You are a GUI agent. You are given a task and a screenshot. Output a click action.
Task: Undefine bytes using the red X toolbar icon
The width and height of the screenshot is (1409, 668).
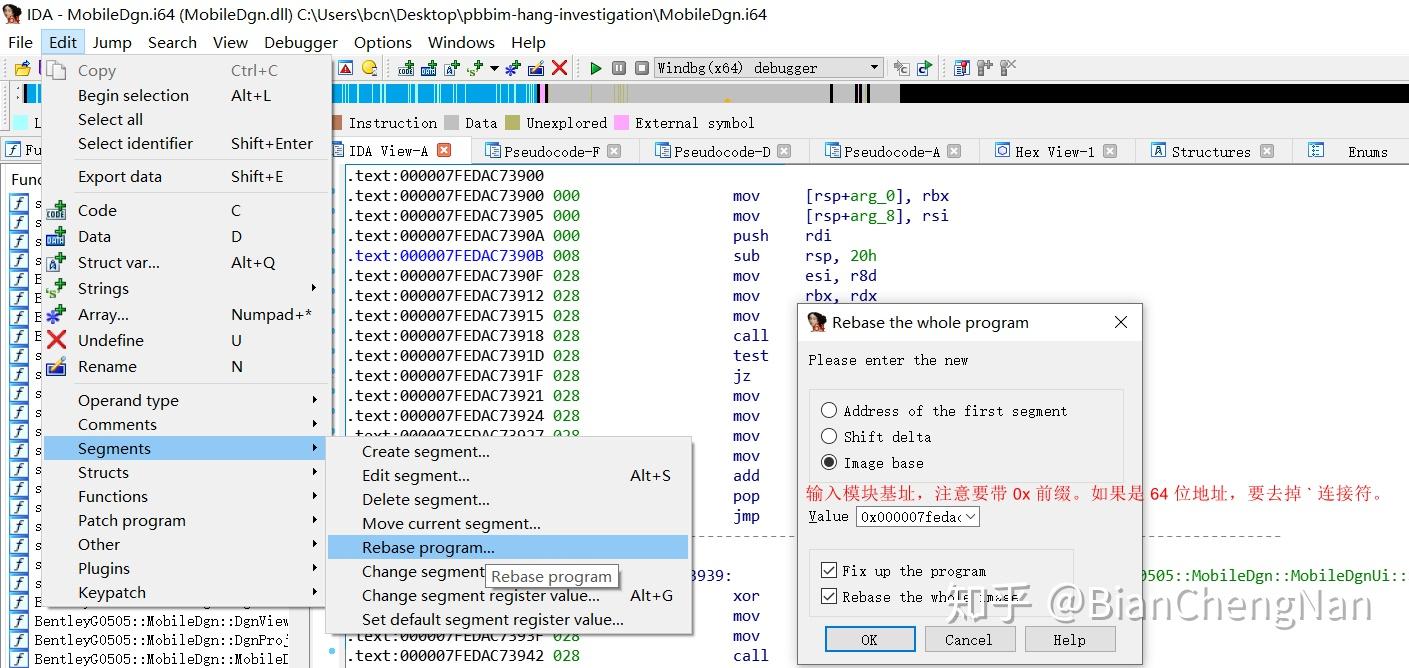pyautogui.click(x=558, y=67)
